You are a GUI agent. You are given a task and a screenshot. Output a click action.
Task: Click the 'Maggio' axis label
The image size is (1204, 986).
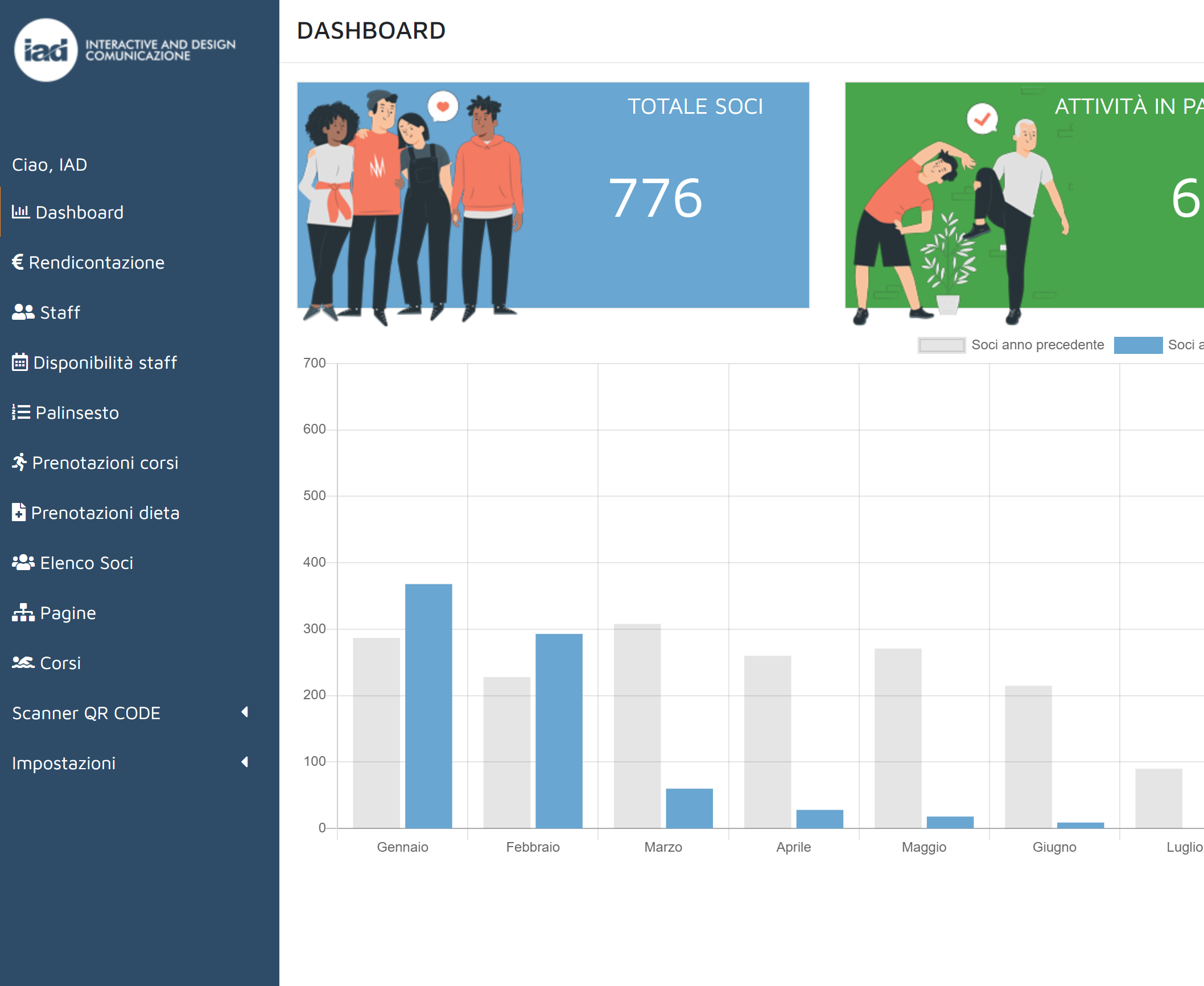pyautogui.click(x=923, y=847)
